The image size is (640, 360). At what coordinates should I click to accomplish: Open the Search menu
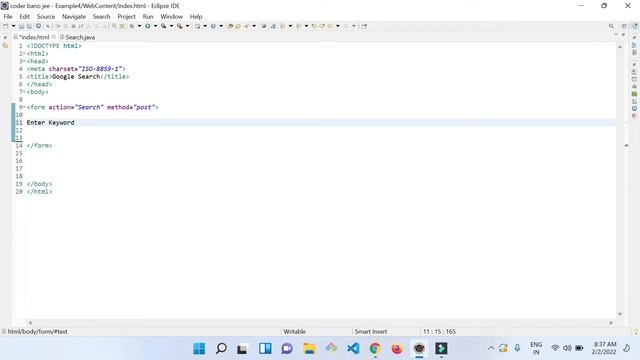pyautogui.click(x=101, y=17)
